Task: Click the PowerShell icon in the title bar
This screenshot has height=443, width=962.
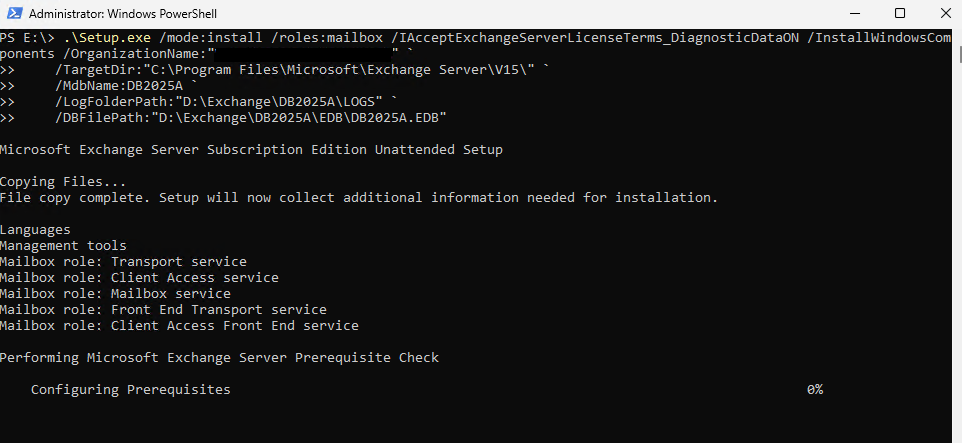Action: point(15,13)
